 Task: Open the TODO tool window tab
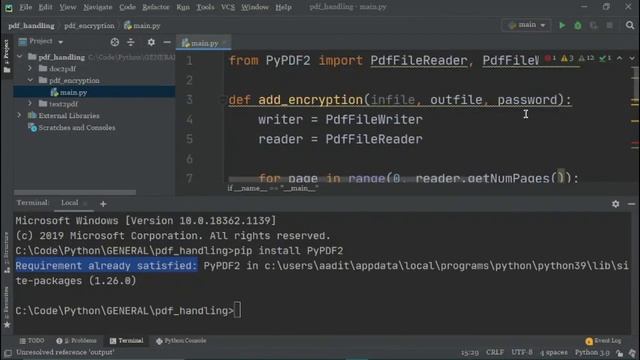32,341
